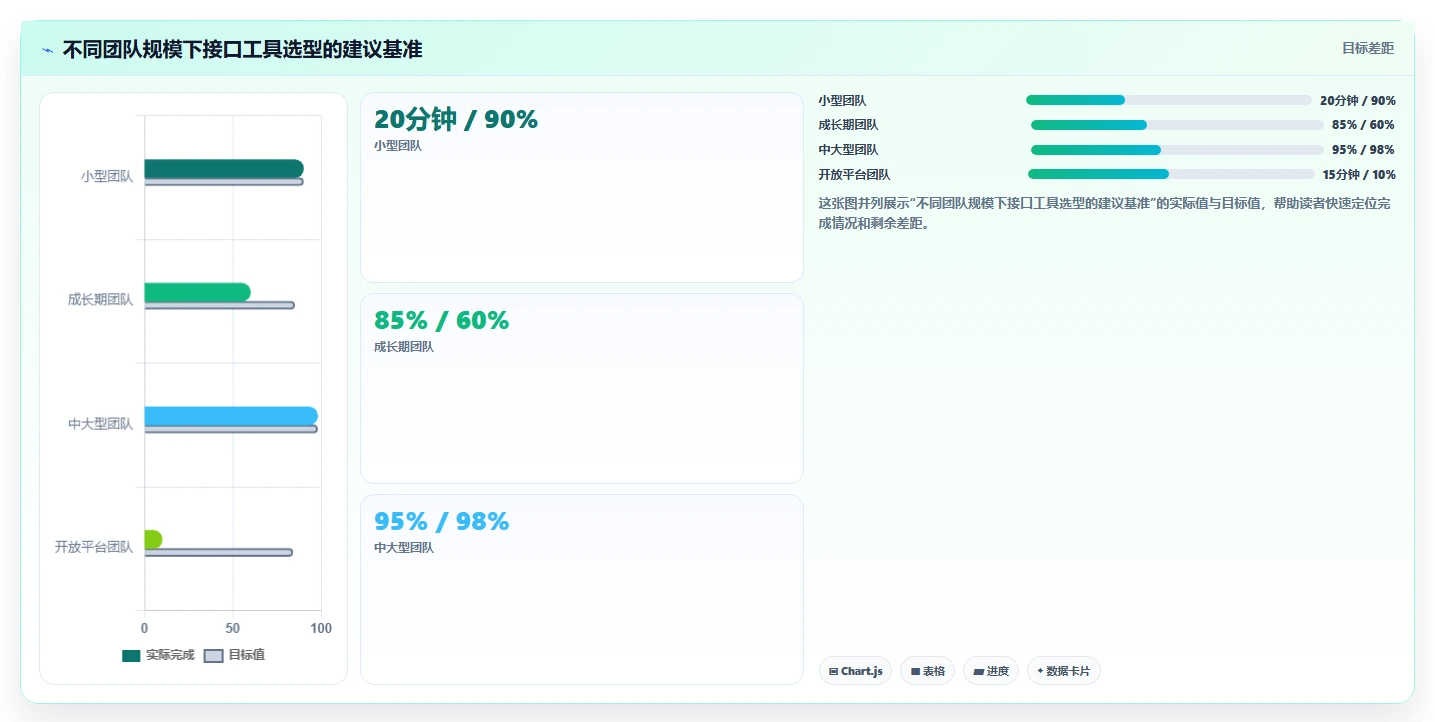1435x722 pixels.
Task: Click the 目标值 legend color box
Action: pyautogui.click(x=213, y=656)
